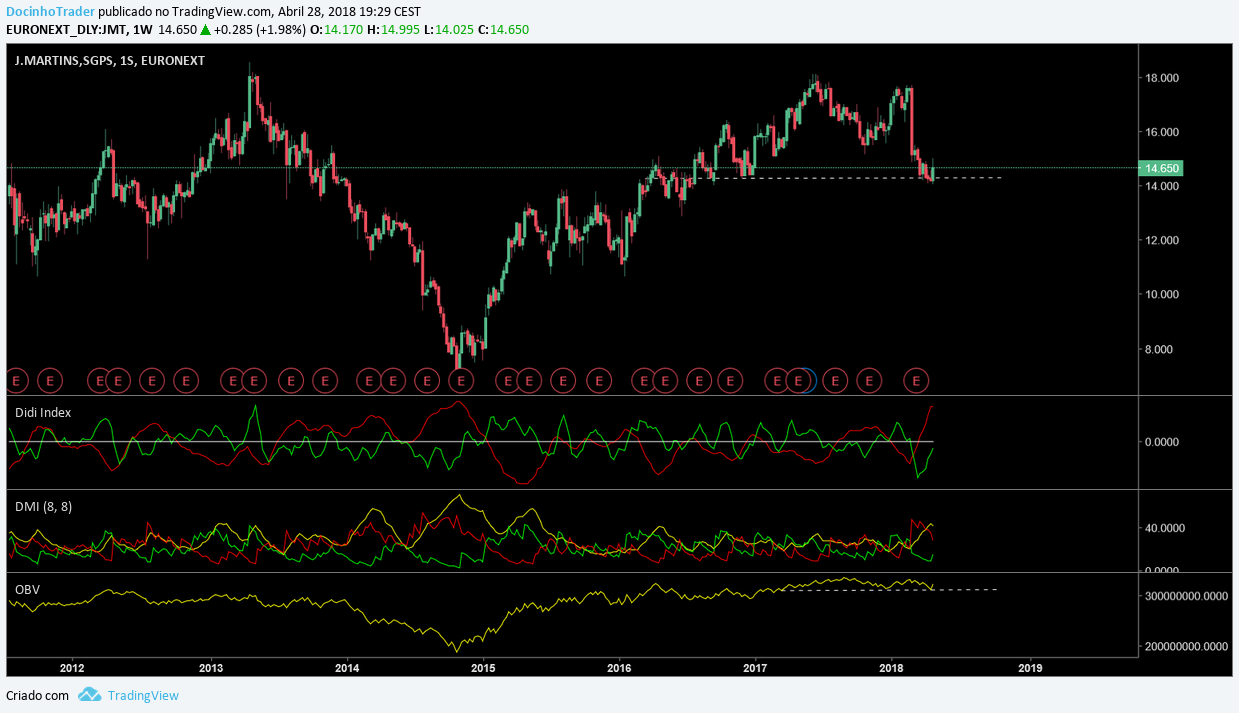Viewport: 1239px width, 713px height.
Task: Click the leftmost earnings E marker
Action: pyautogui.click(x=14, y=380)
